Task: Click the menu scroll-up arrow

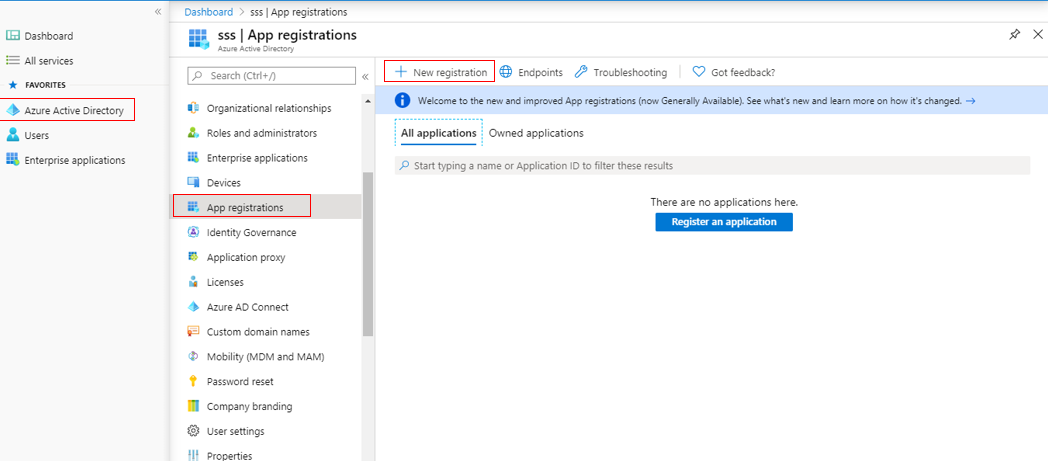Action: tap(368, 101)
